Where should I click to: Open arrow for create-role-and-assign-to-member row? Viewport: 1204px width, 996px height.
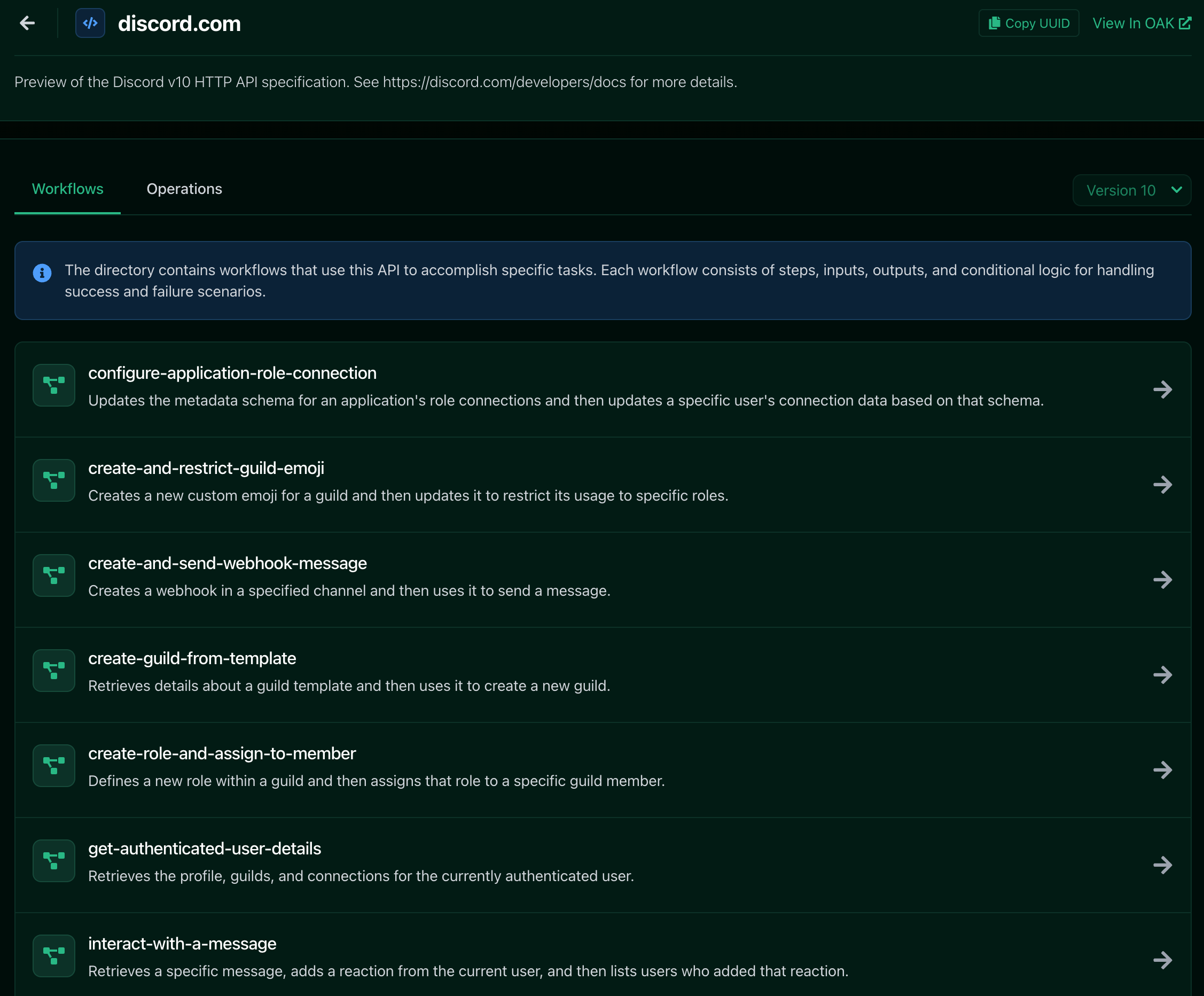tap(1163, 771)
